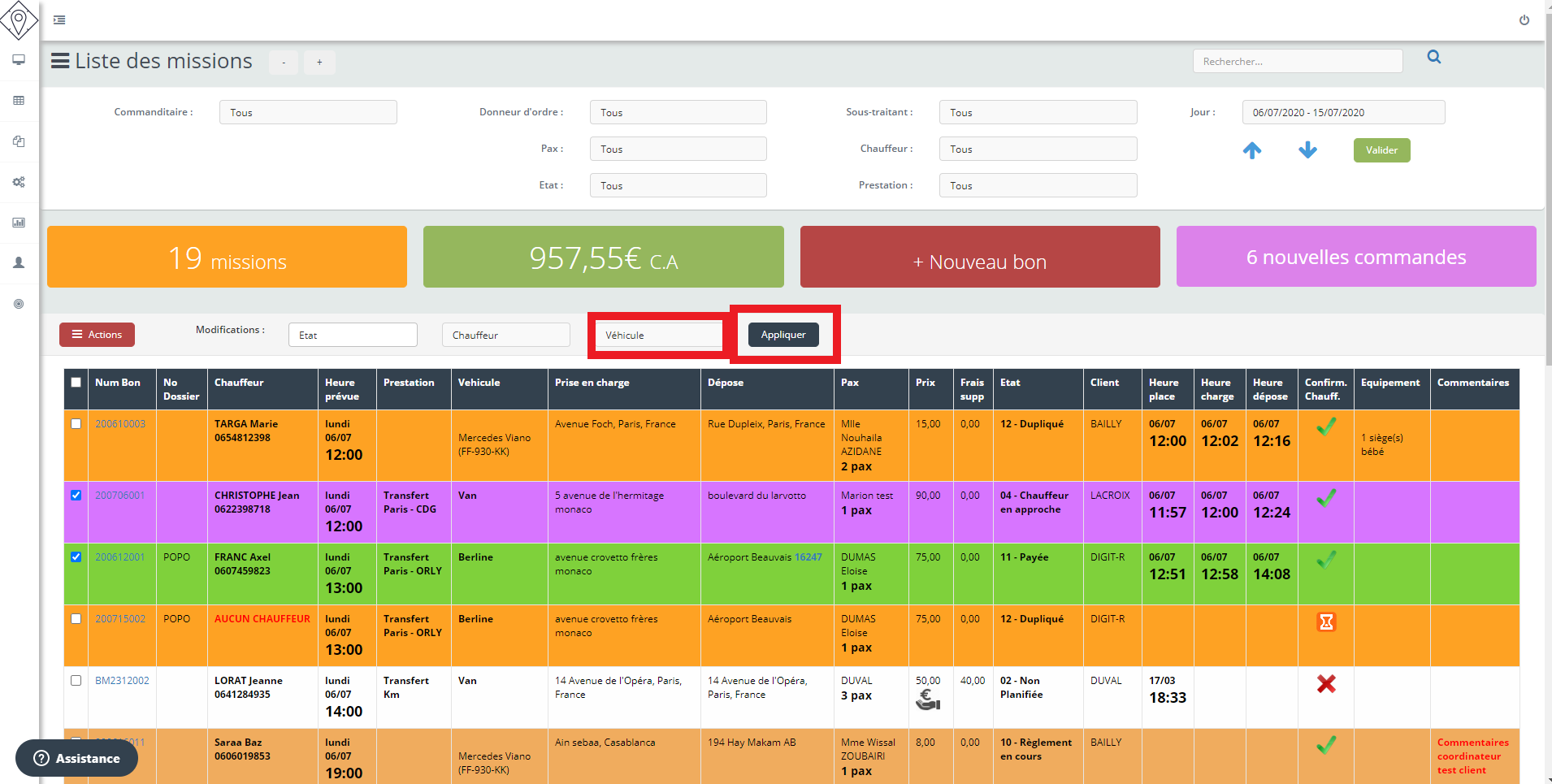Click the power logout icon top right
This screenshot has width=1552, height=784.
point(1524,20)
